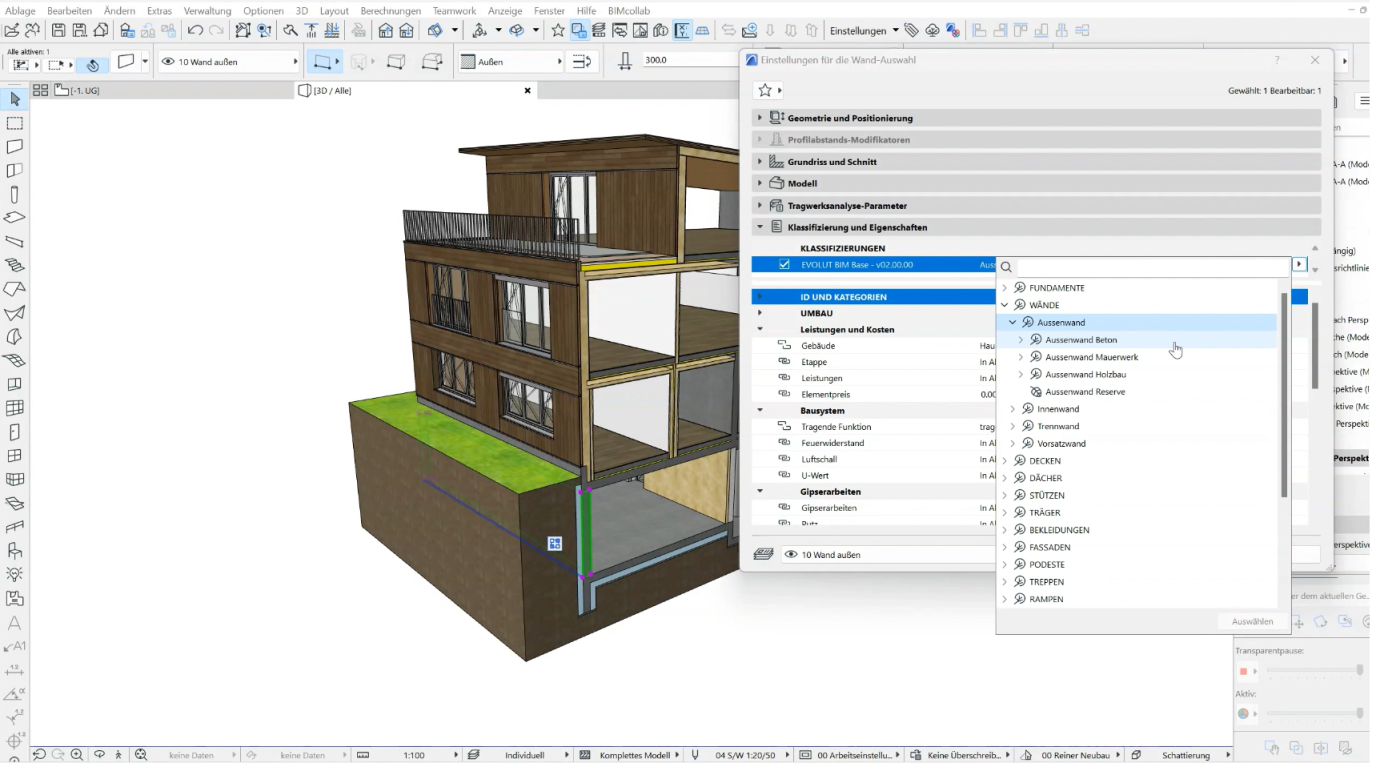Open the Berechnungen menu
Screen dimensions: 1376x763
pyautogui.click(x=391, y=10)
